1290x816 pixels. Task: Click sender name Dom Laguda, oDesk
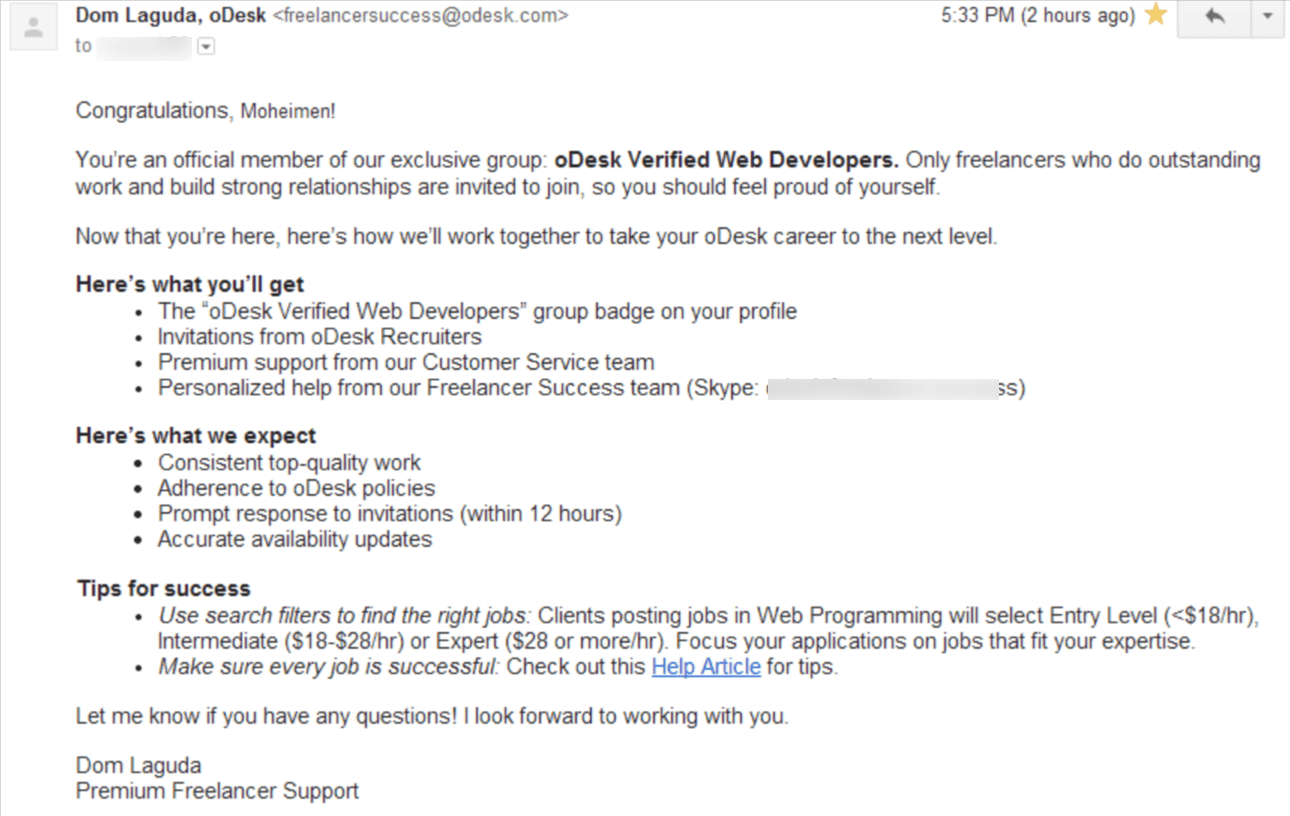170,16
